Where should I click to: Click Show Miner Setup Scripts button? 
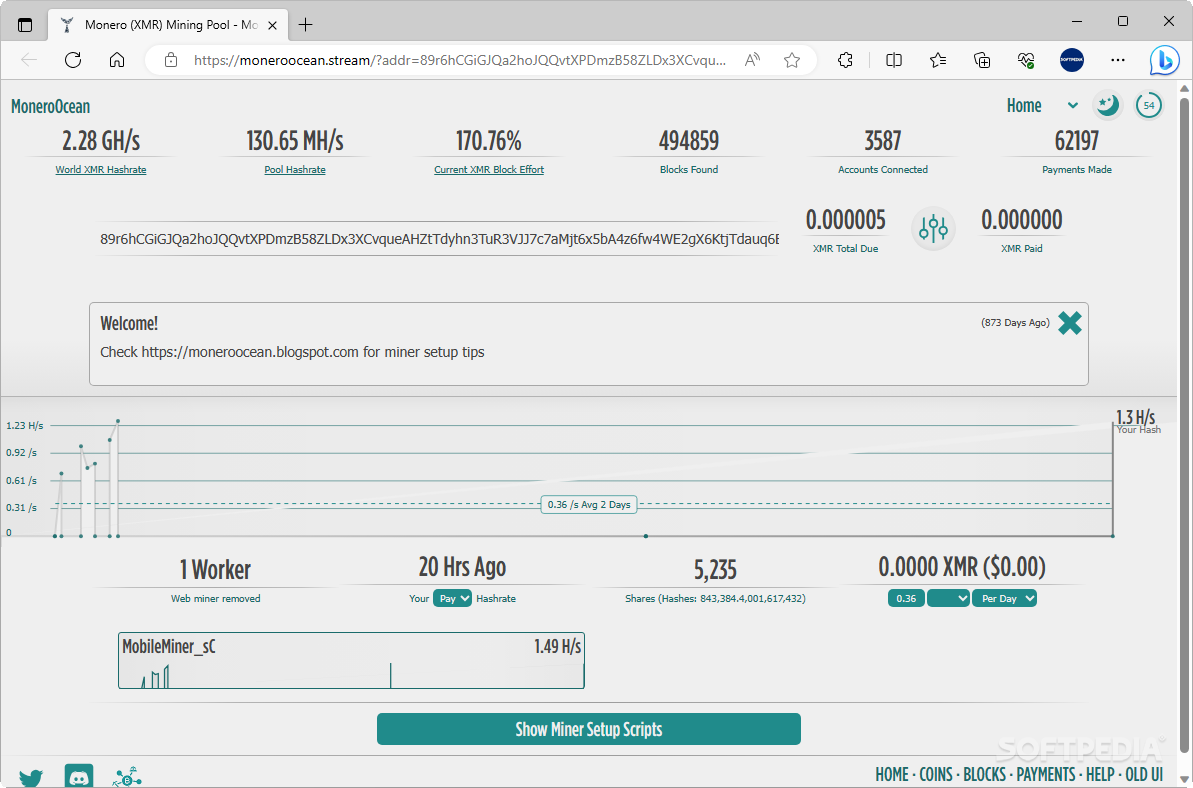589,729
